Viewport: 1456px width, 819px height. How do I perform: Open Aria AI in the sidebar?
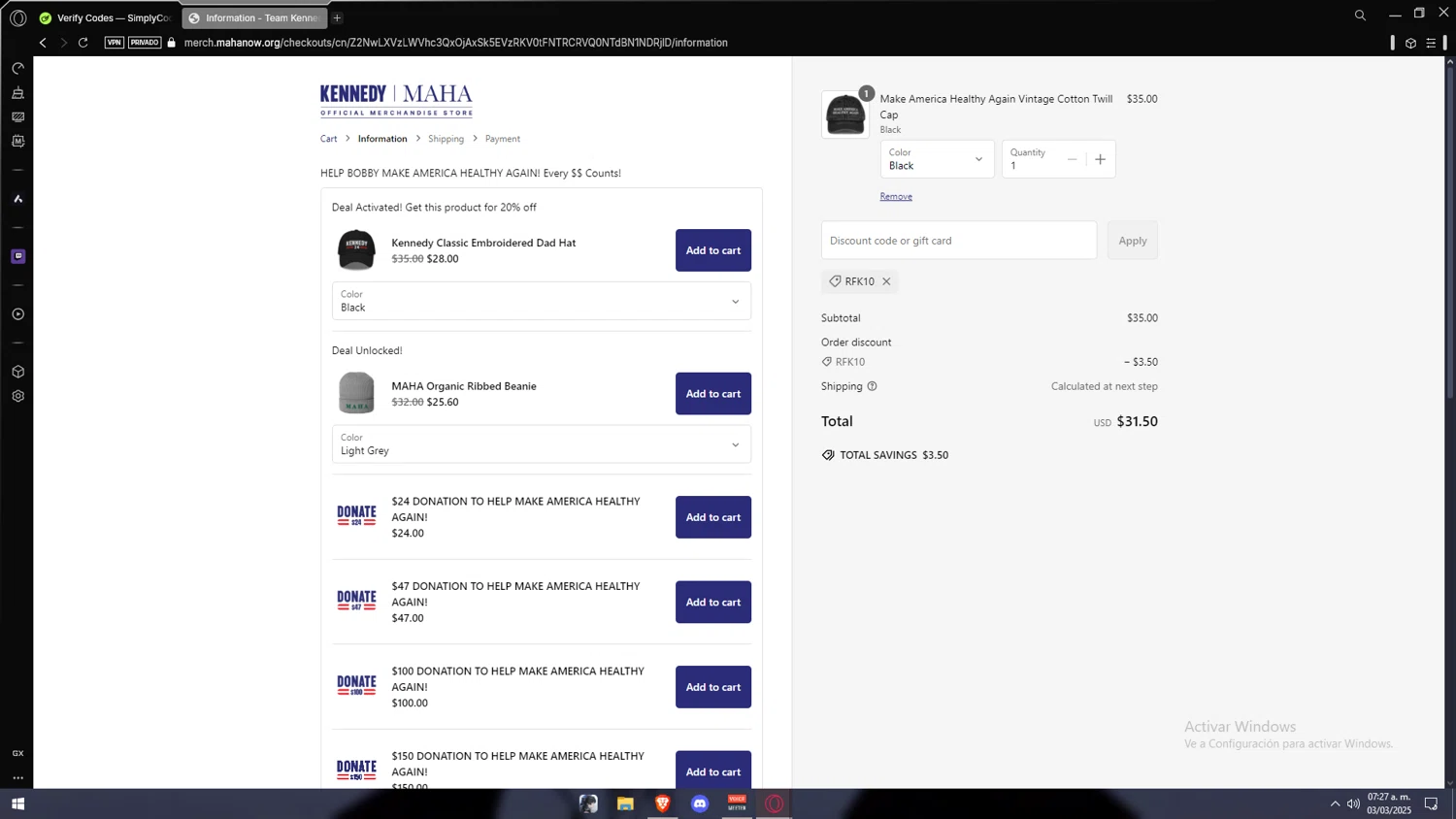tap(17, 199)
